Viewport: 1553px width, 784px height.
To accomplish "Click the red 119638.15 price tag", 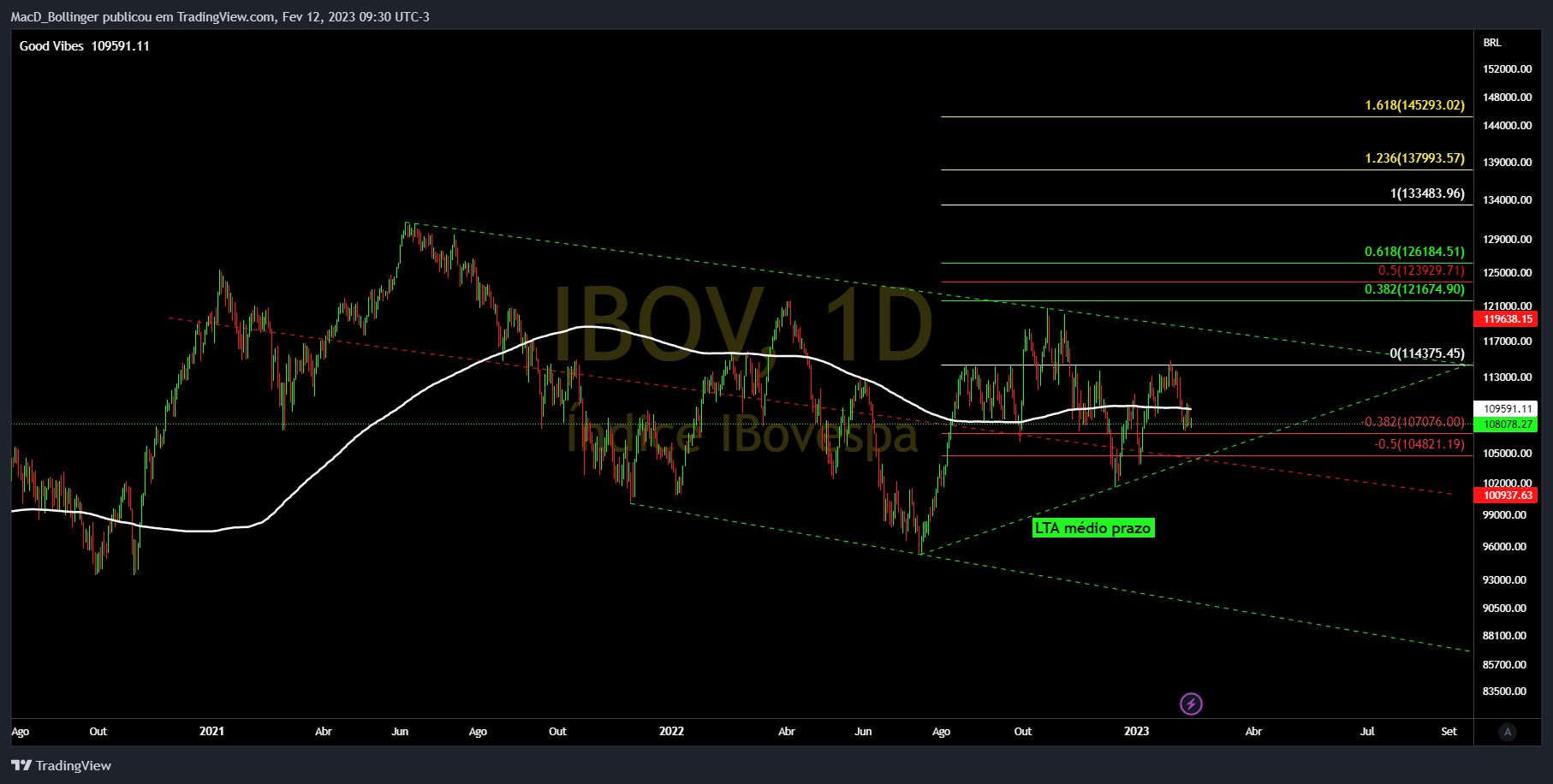I will (x=1506, y=319).
